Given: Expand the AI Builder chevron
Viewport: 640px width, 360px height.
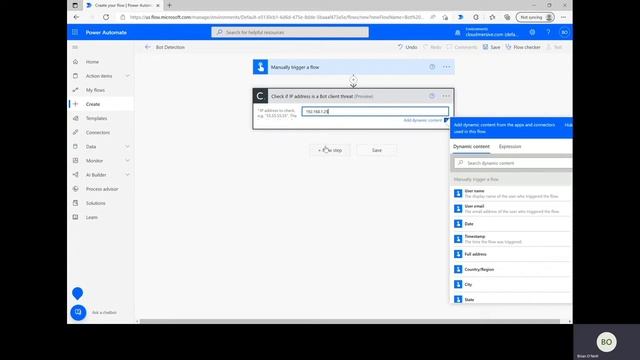Looking at the screenshot, I should click(x=127, y=175).
